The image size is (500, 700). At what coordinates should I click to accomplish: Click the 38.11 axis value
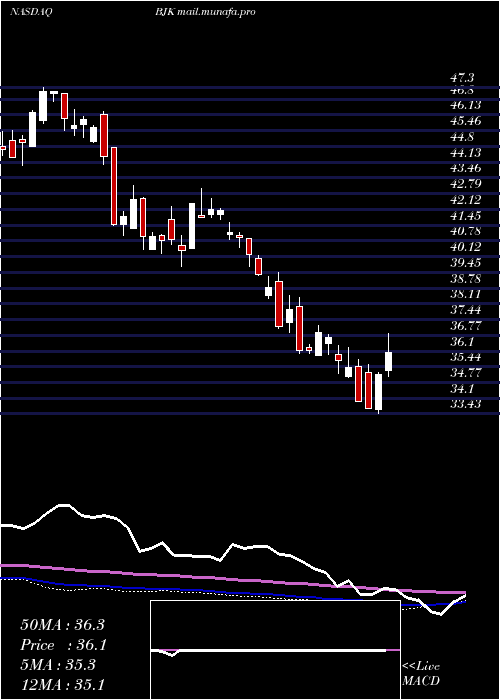(465, 294)
